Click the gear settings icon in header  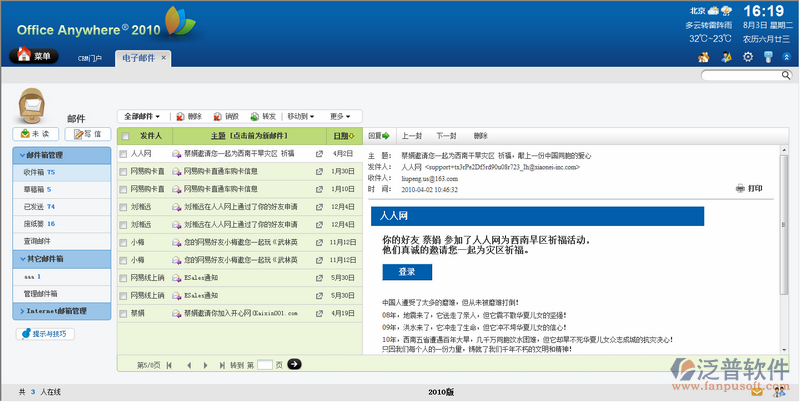747,57
